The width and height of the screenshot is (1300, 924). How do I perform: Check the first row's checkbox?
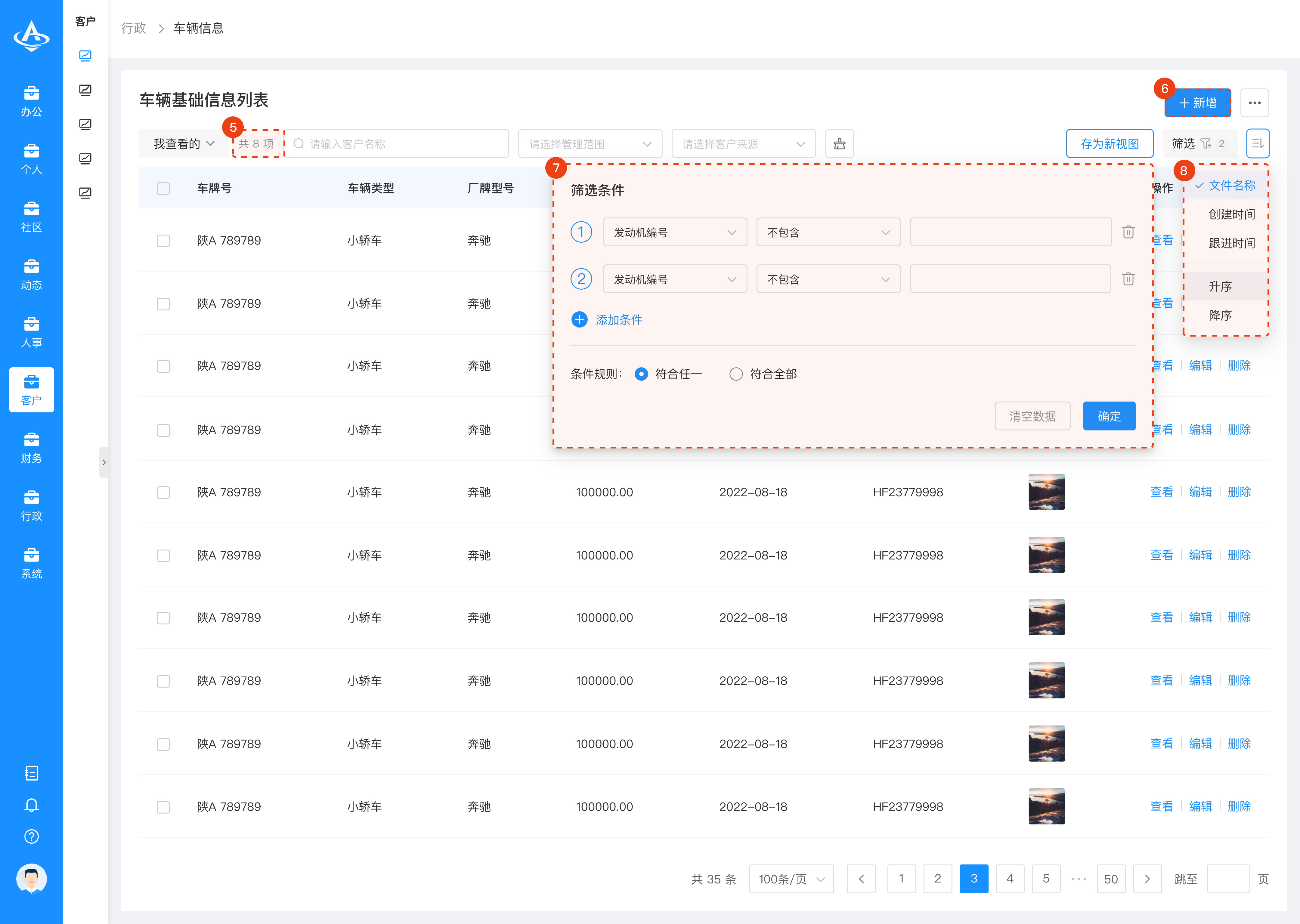[163, 241]
